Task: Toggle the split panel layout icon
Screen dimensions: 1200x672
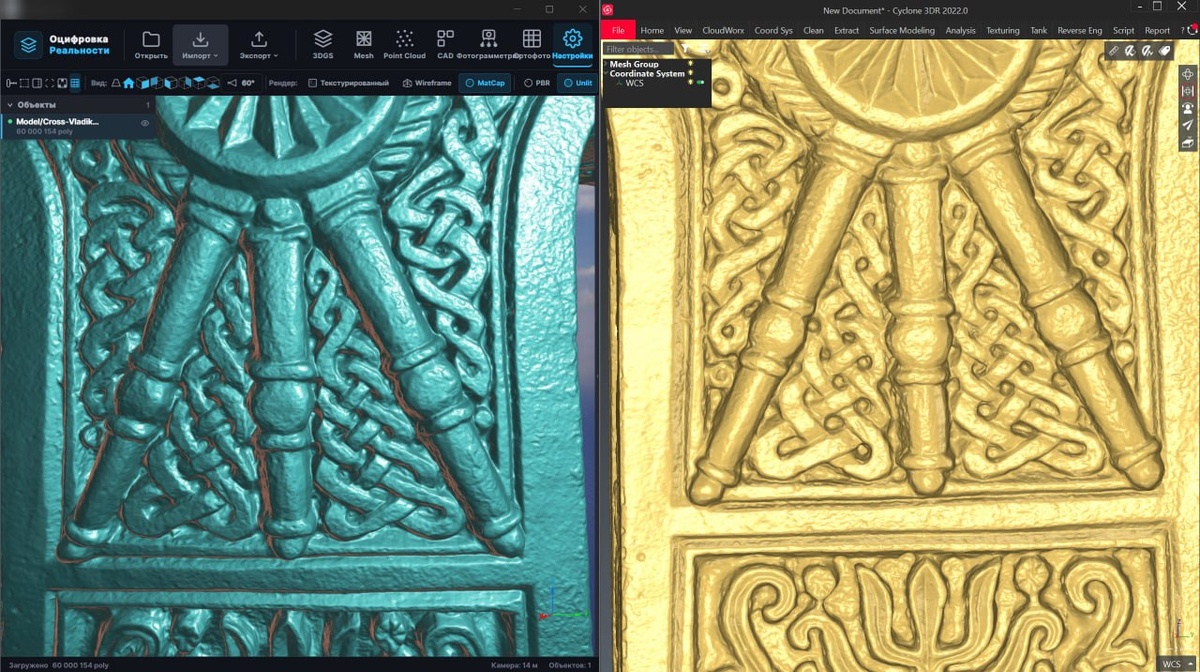Action: click(x=37, y=83)
